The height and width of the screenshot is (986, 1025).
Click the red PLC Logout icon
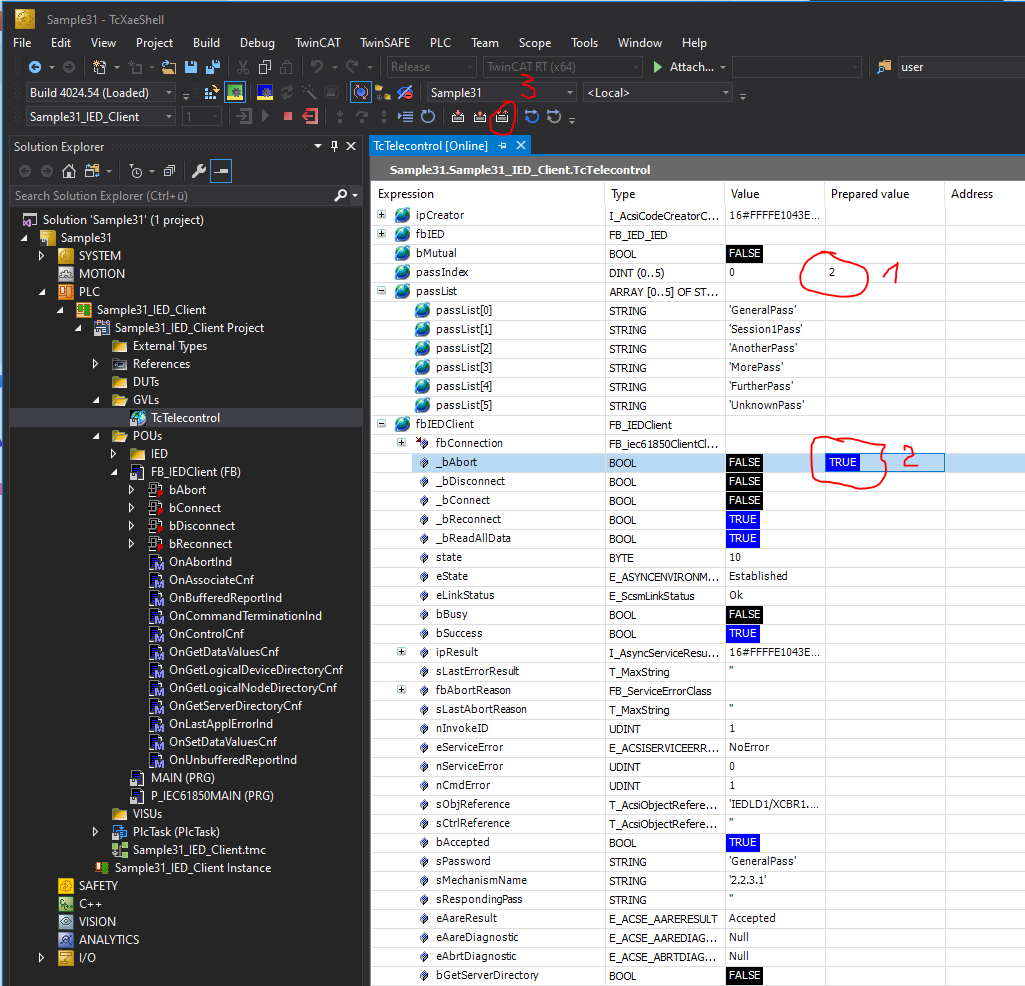point(310,116)
